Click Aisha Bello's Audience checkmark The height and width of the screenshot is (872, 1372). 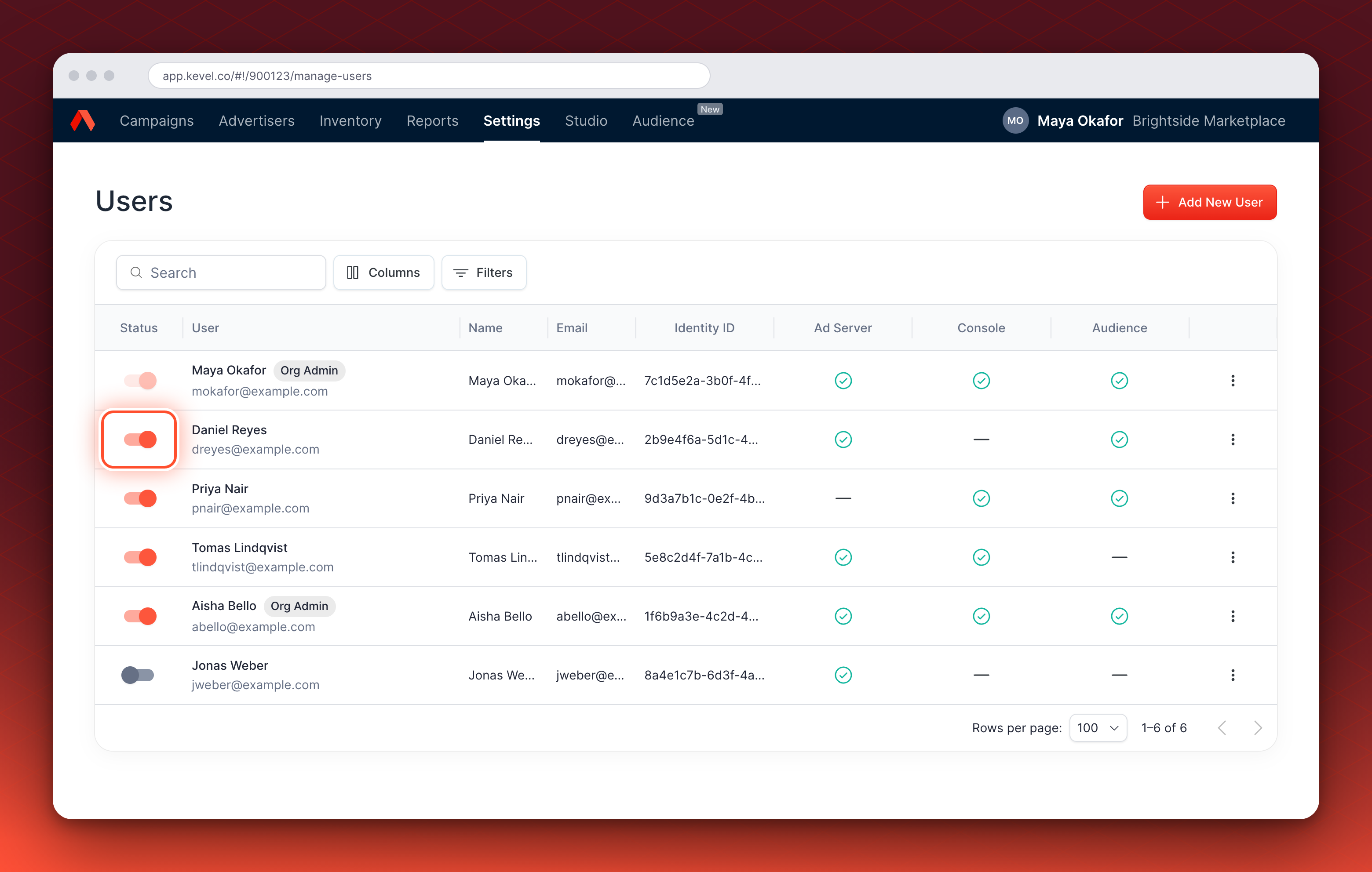tap(1119, 616)
